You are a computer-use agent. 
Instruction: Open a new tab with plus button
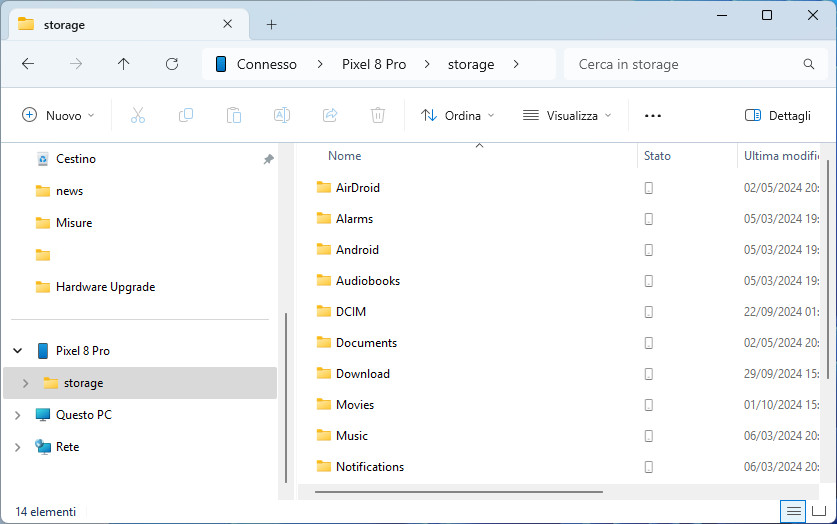(271, 24)
